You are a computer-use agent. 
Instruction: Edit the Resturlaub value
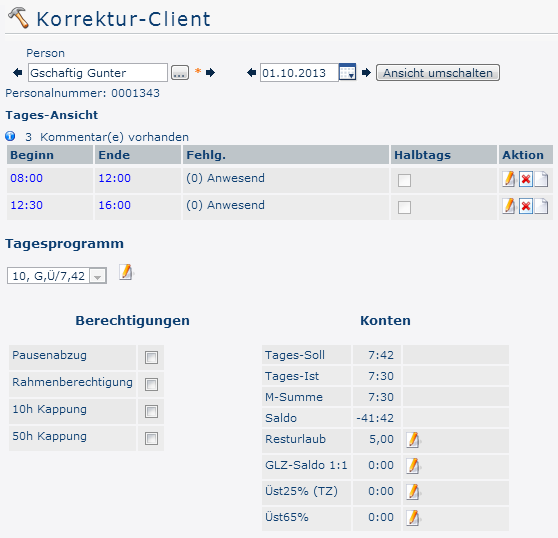pyautogui.click(x=413, y=440)
